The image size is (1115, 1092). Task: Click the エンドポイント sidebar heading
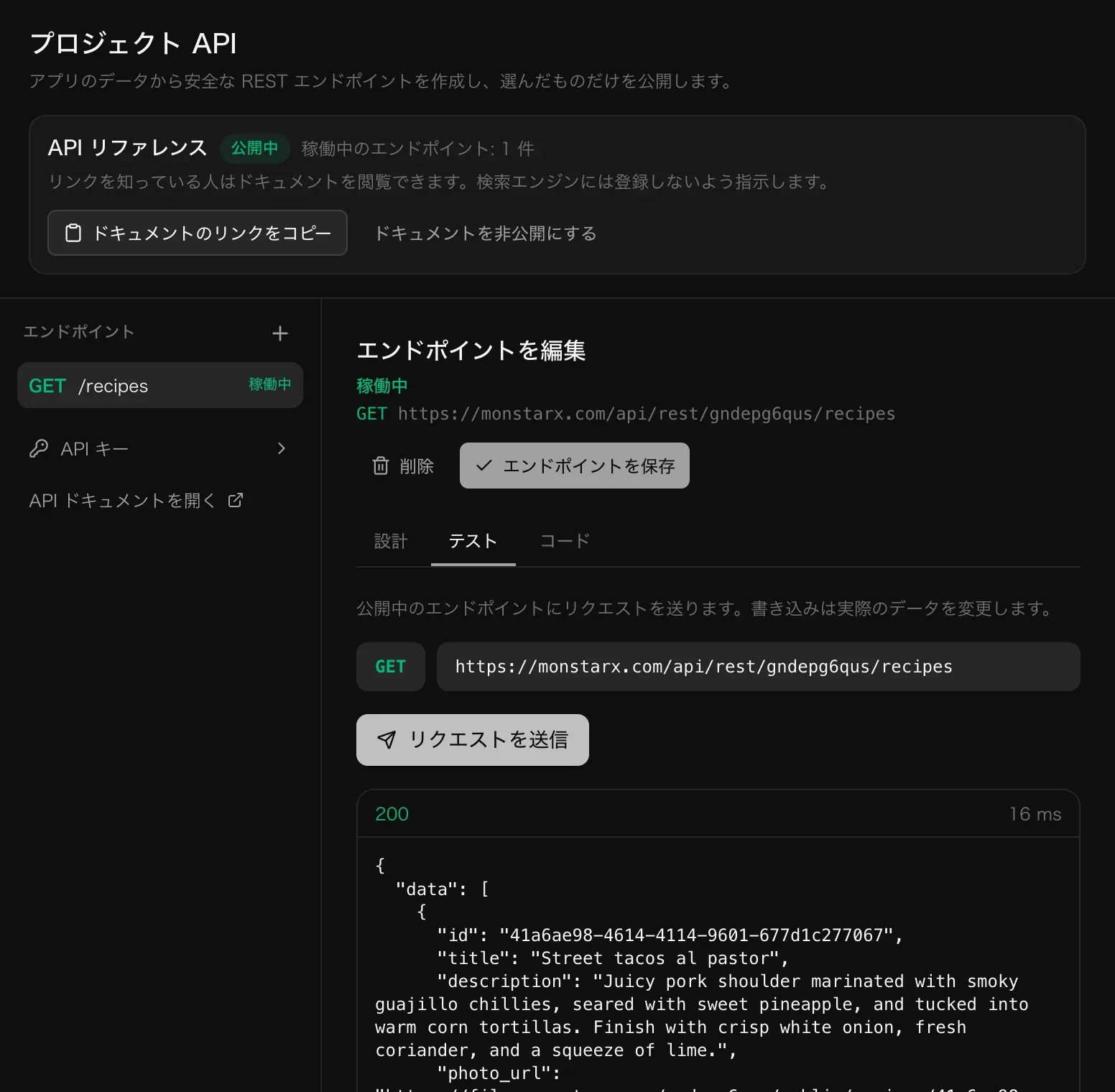[x=79, y=332]
